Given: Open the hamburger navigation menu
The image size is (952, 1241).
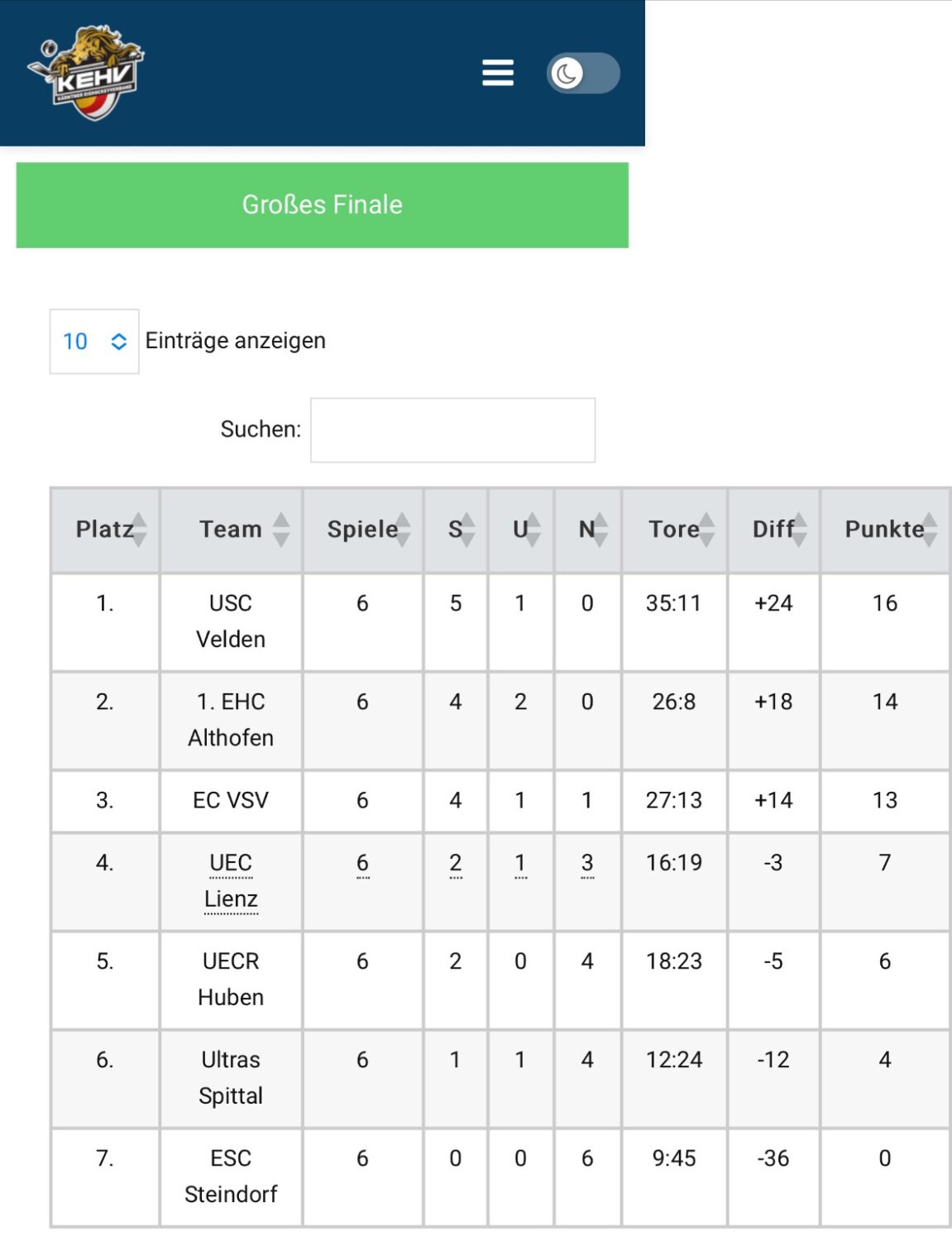Looking at the screenshot, I should [x=498, y=73].
